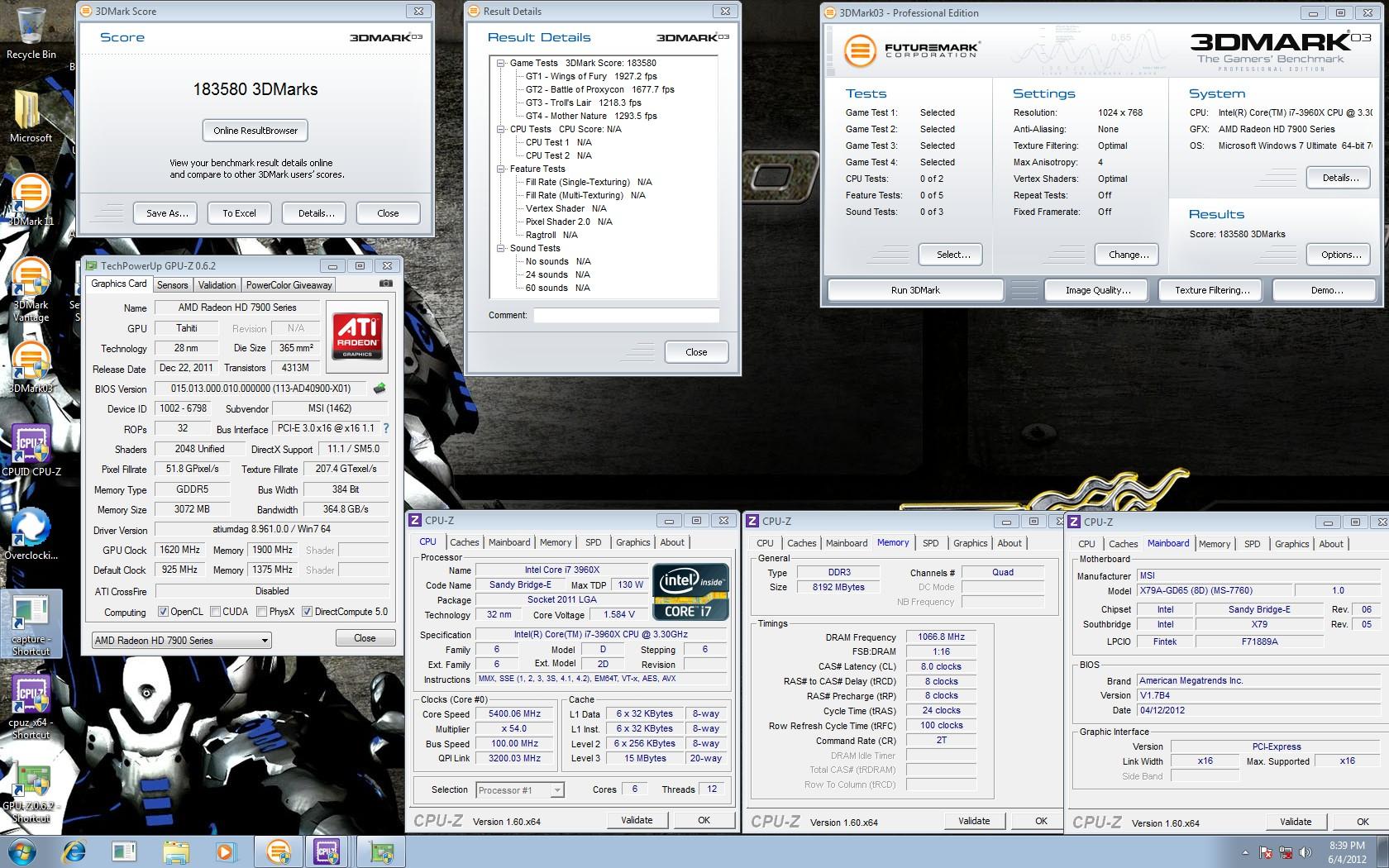This screenshot has width=1389, height=868.
Task: Open the Windows Start button
Action: (22, 851)
